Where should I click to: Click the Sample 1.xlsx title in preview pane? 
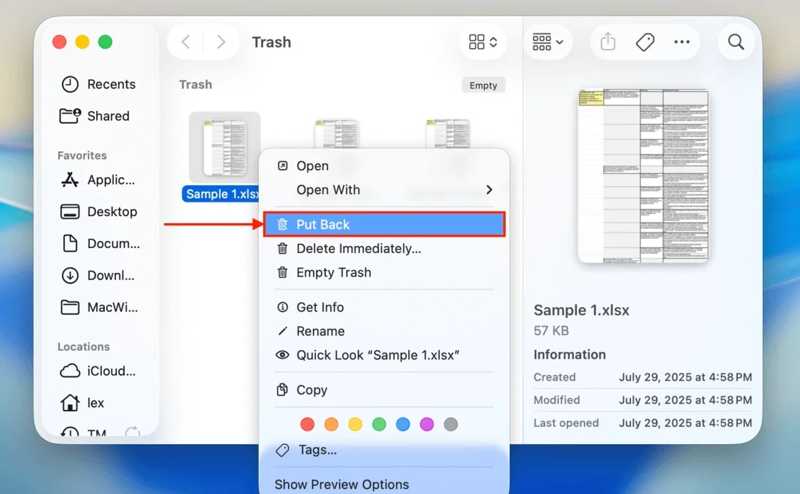pos(581,310)
